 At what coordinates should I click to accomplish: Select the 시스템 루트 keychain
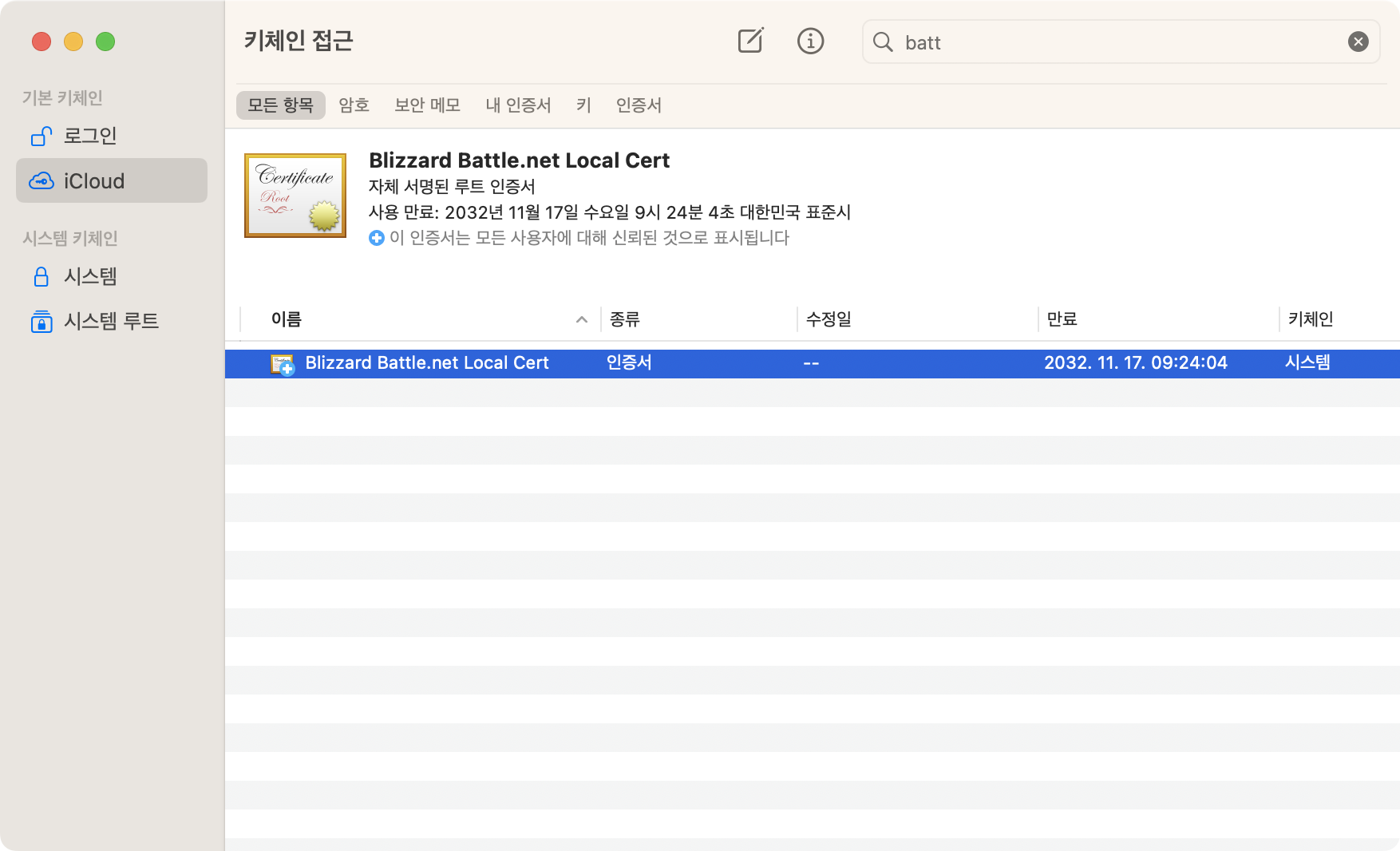click(112, 321)
